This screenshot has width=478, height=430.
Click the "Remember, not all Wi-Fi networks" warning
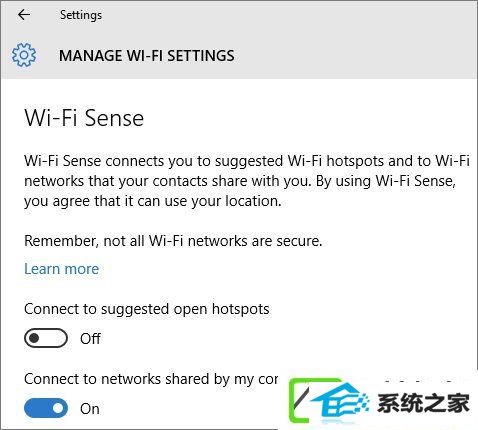[x=173, y=241]
